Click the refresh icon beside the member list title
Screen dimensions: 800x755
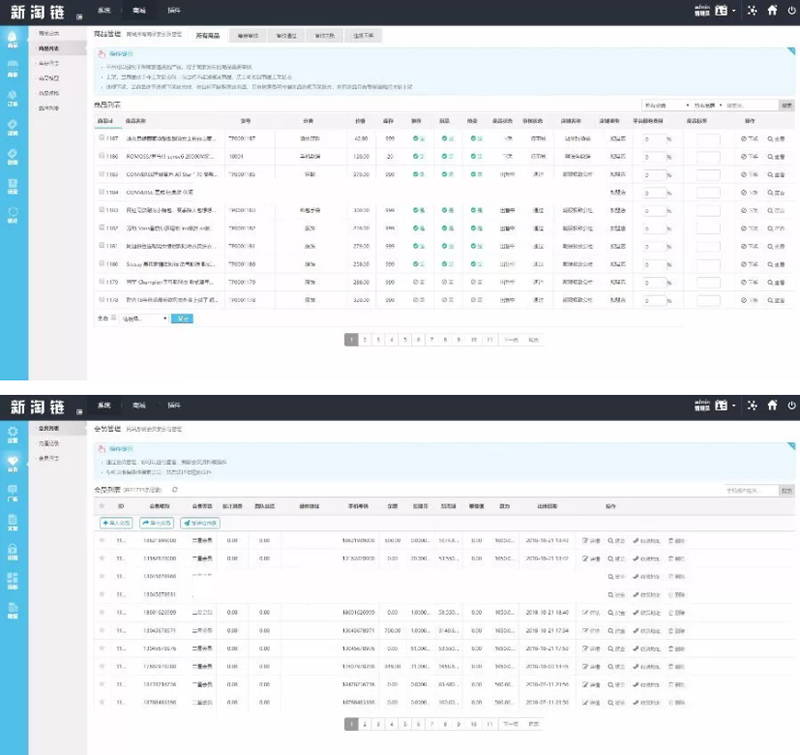point(176,490)
